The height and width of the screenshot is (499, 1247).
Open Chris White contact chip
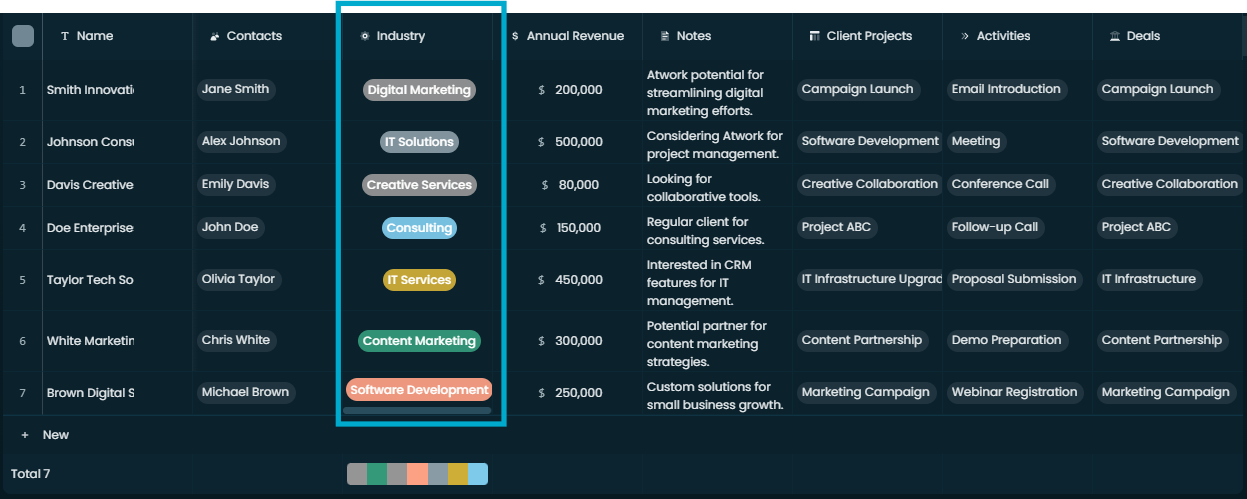236,340
